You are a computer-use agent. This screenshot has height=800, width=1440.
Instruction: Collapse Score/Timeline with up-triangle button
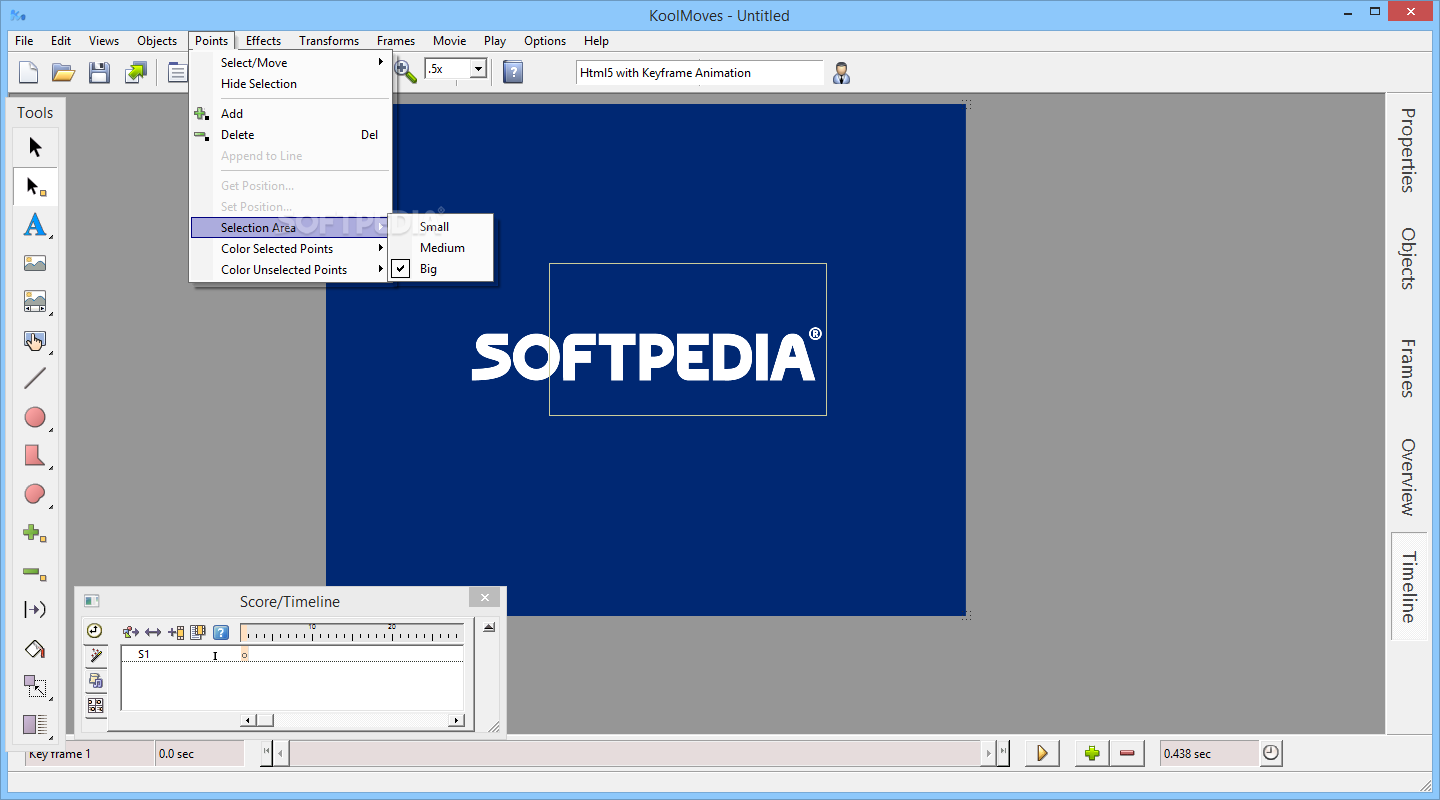[489, 628]
